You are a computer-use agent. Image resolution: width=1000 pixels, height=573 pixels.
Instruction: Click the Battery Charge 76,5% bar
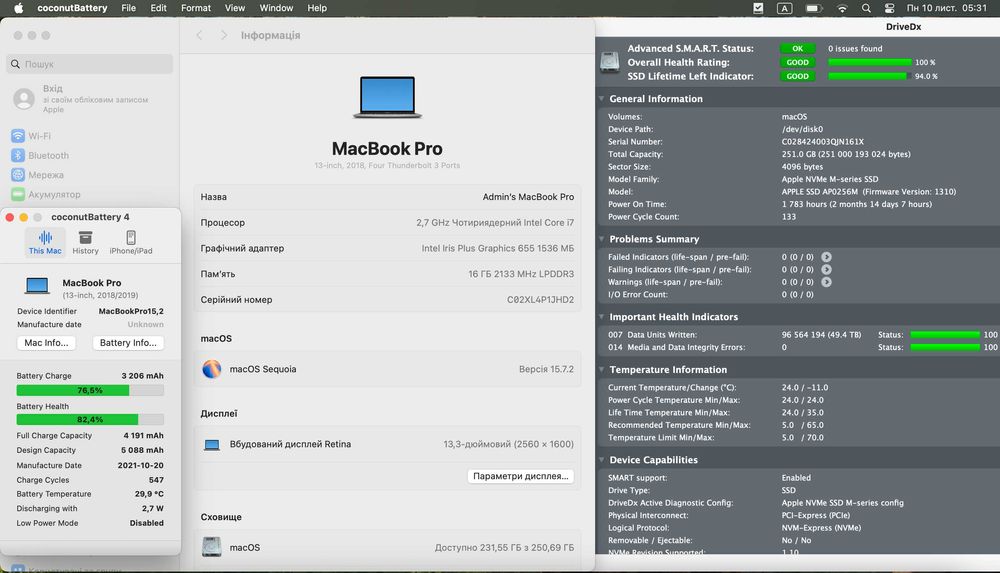pyautogui.click(x=90, y=390)
